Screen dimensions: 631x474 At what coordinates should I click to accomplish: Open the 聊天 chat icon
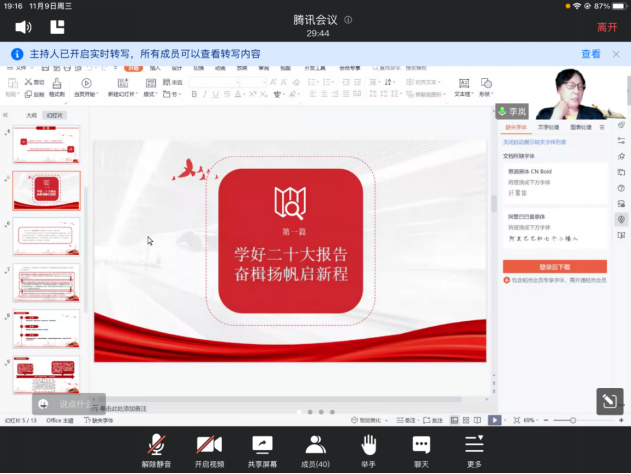tap(421, 445)
